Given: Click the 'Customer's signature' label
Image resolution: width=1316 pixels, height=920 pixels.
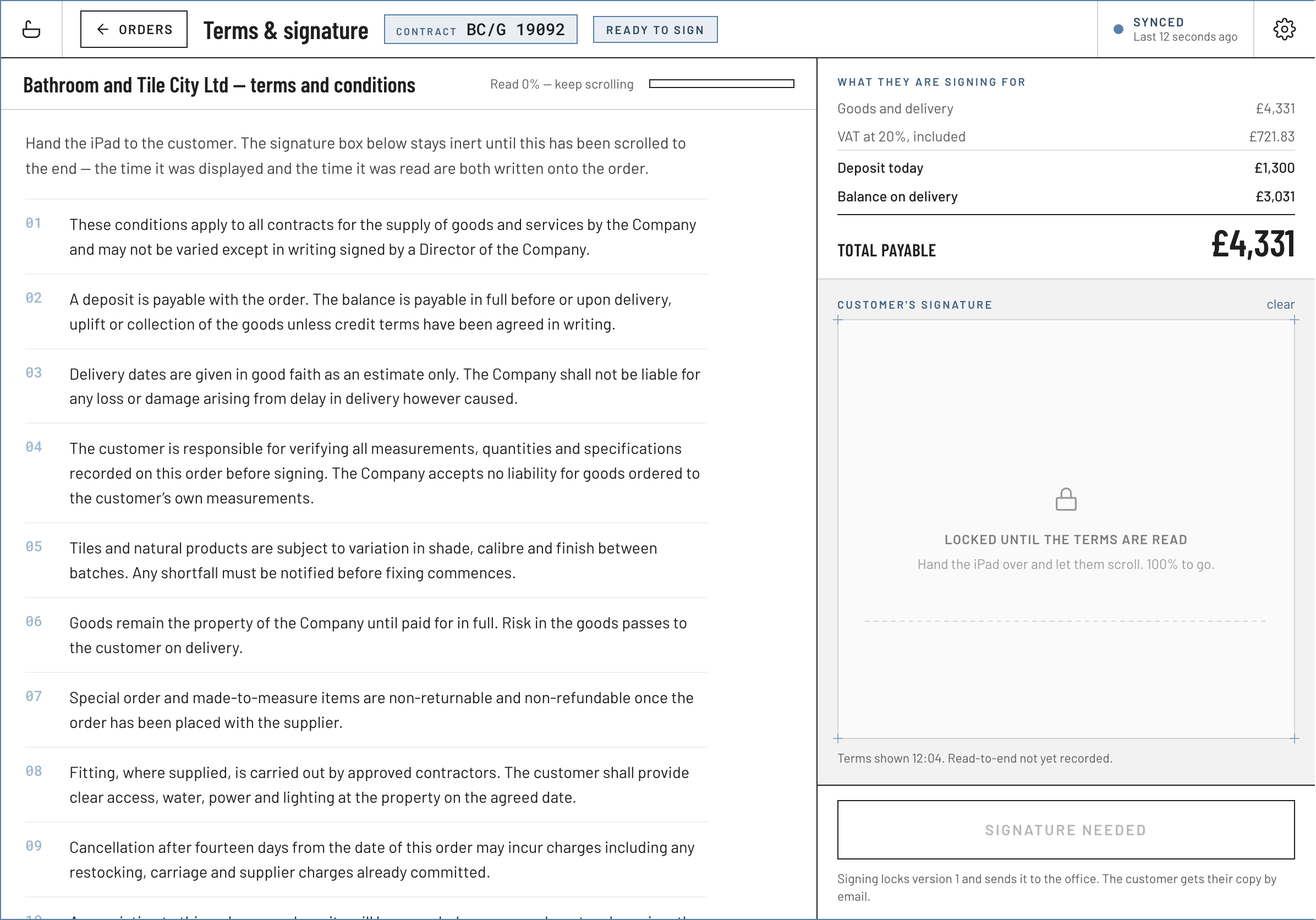Looking at the screenshot, I should point(915,305).
